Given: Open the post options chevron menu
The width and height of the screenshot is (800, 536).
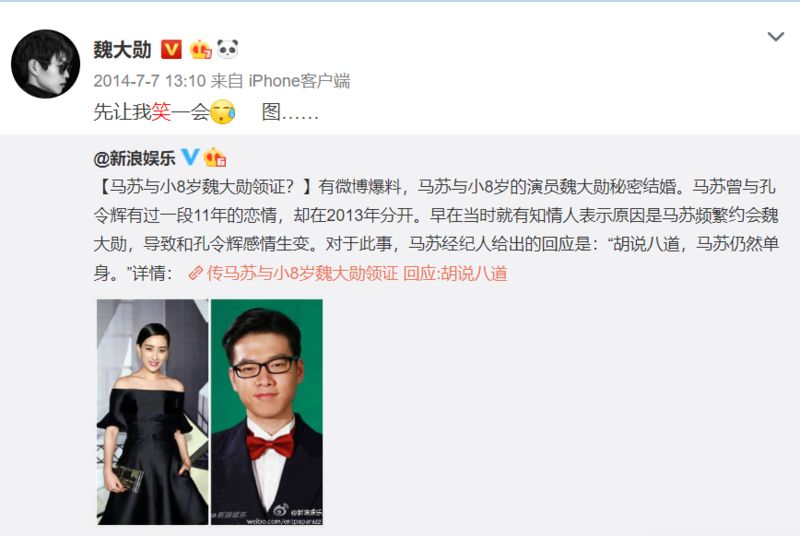Looking at the screenshot, I should (x=776, y=37).
